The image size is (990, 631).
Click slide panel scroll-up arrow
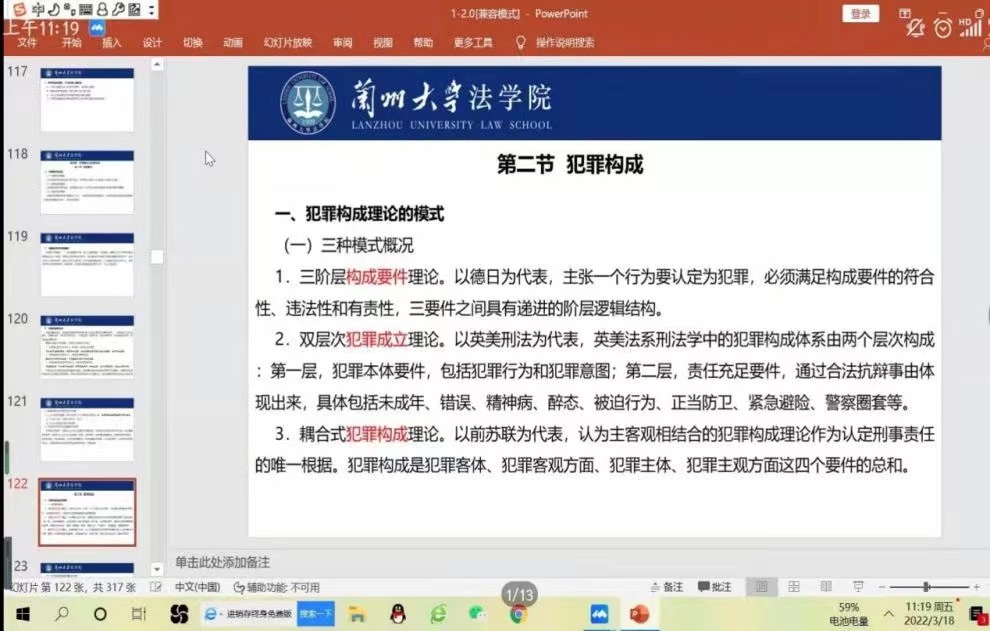pyautogui.click(x=157, y=64)
